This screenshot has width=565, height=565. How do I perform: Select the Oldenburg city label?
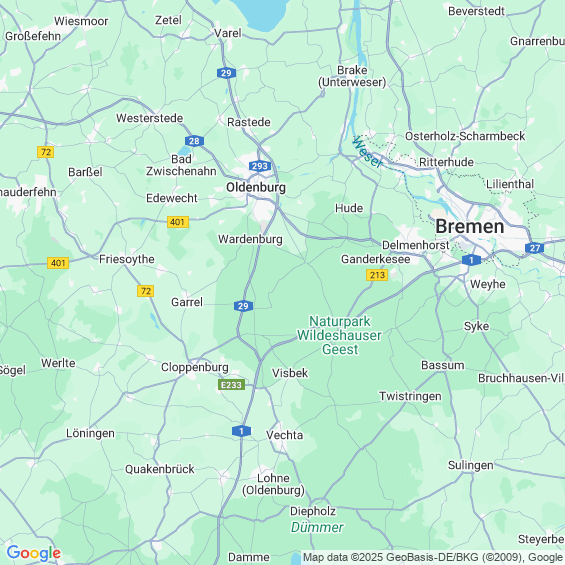coord(256,187)
